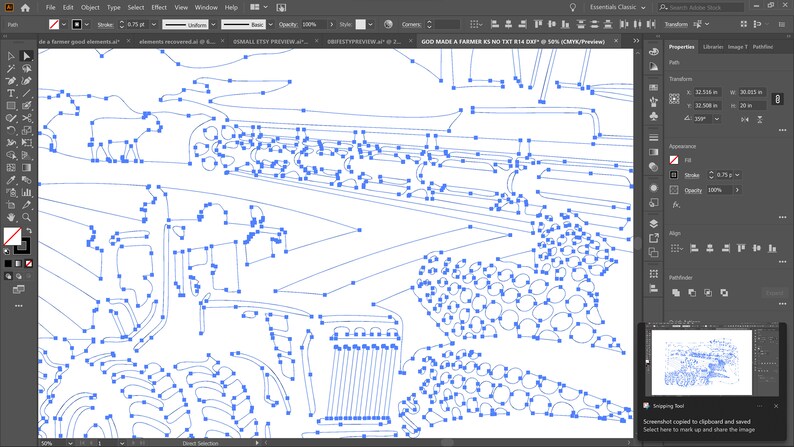The height and width of the screenshot is (447, 794).
Task: Open the Swatches panel icon in dock
Action: coord(654,88)
